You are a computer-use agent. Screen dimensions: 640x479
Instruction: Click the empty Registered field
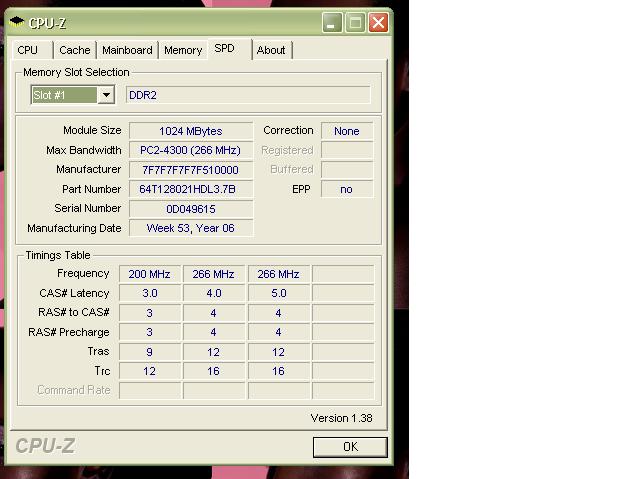347,150
